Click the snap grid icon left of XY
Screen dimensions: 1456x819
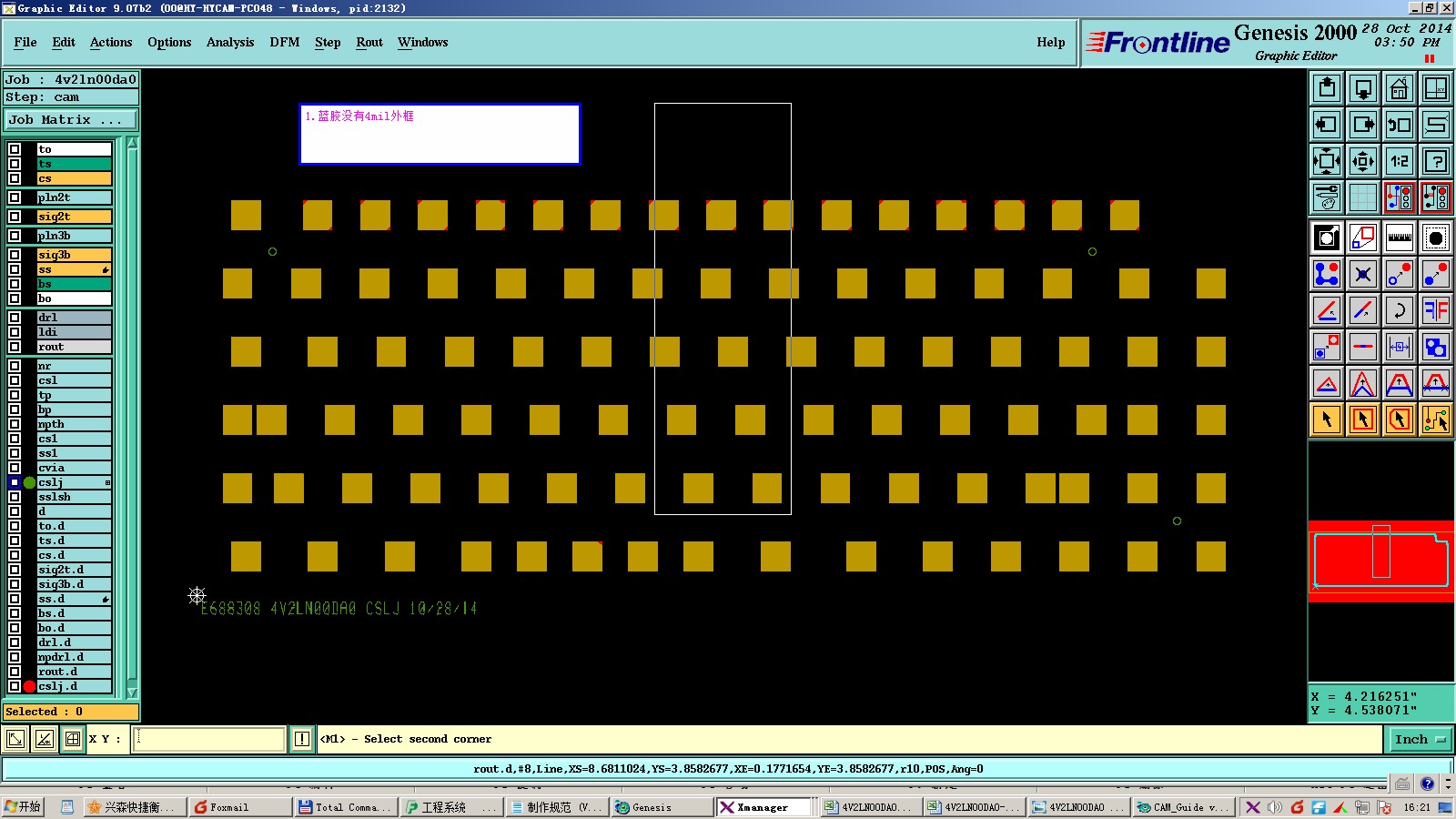pos(73,739)
